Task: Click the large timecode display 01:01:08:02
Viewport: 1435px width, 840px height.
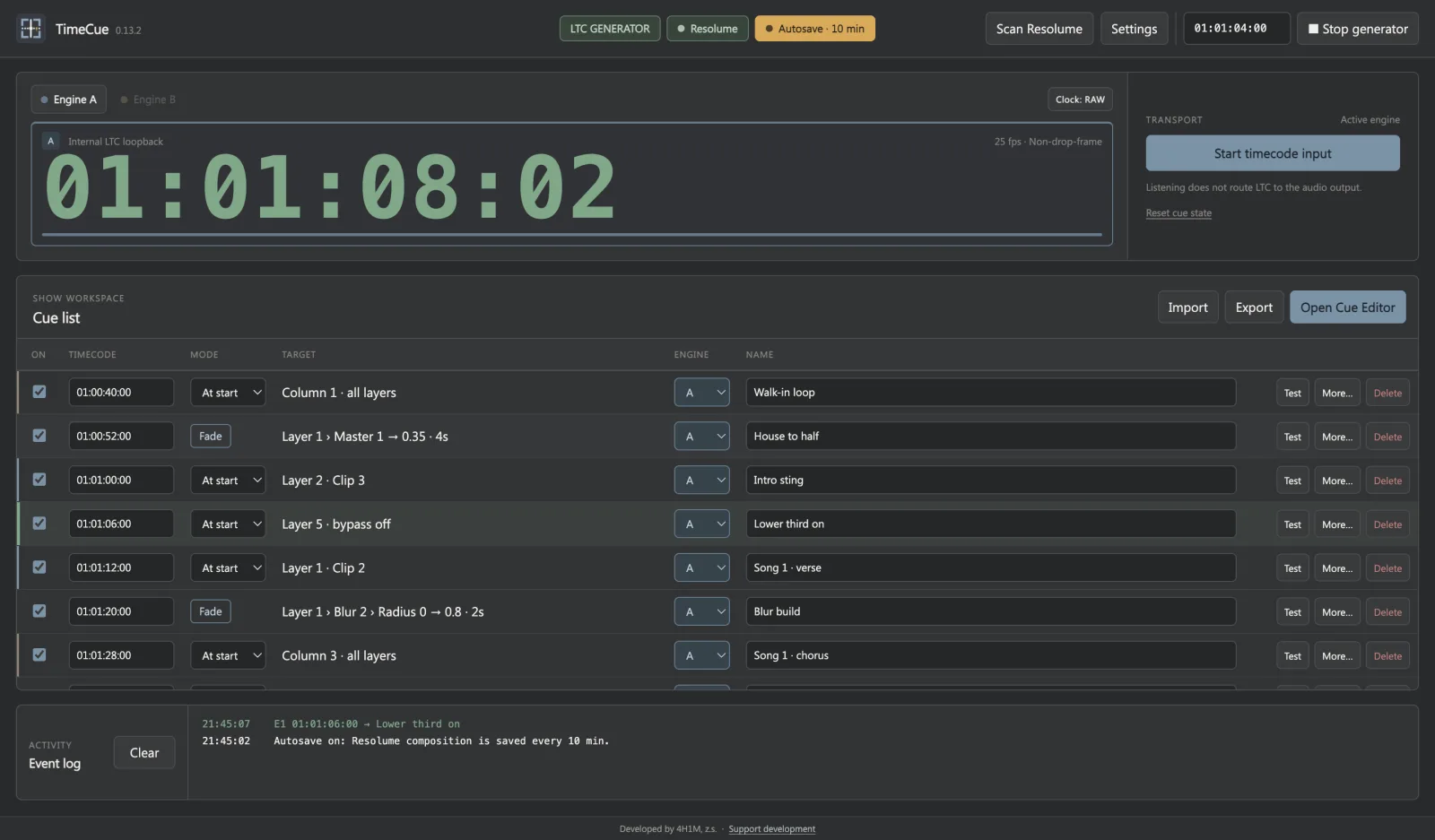Action: click(331, 187)
